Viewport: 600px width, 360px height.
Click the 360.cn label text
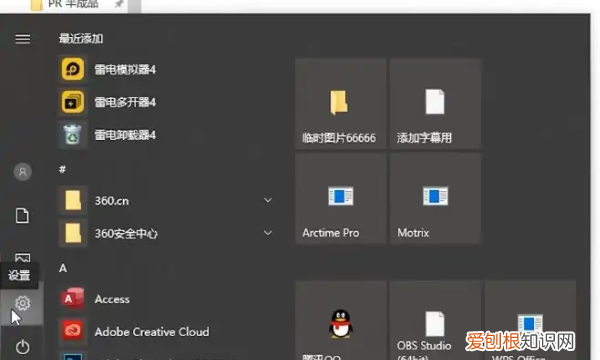112,201
